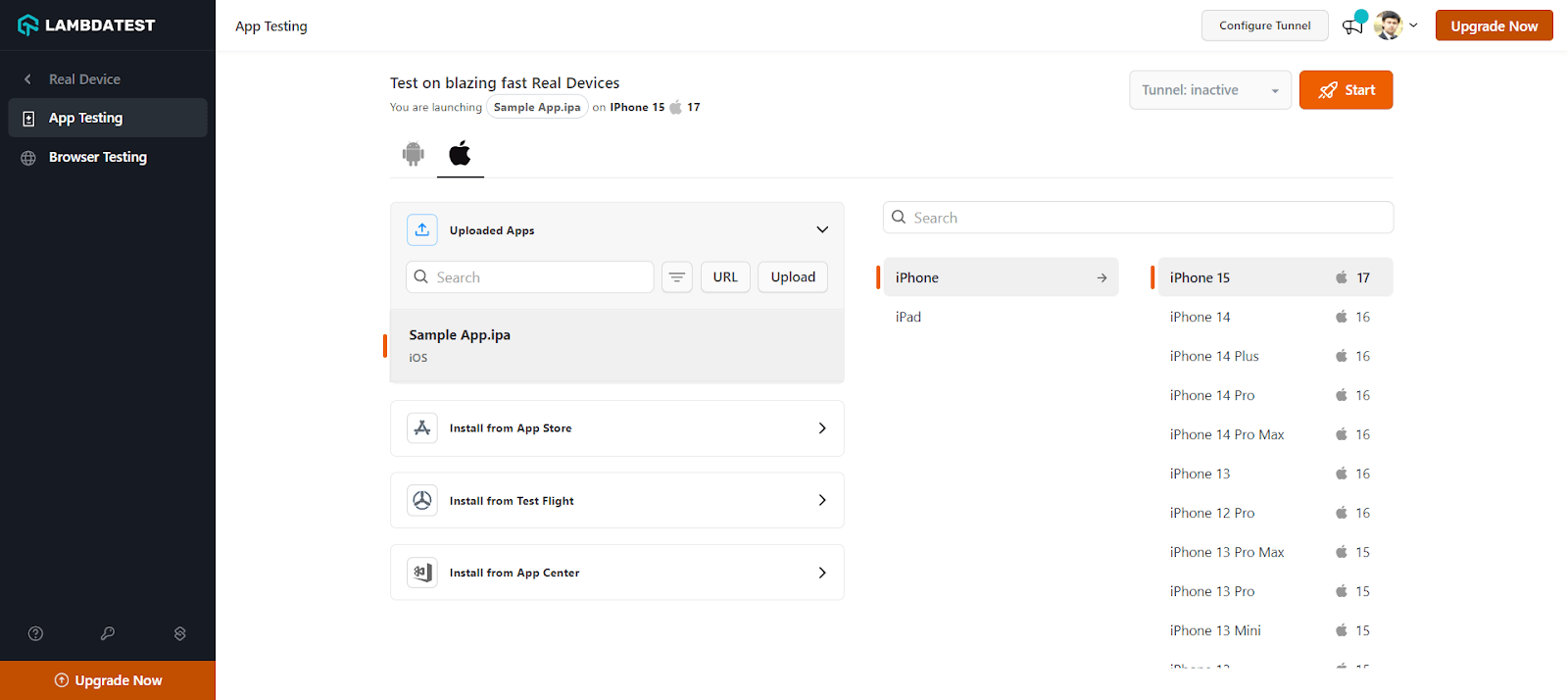Select iPhone 15 device

(x=1275, y=277)
